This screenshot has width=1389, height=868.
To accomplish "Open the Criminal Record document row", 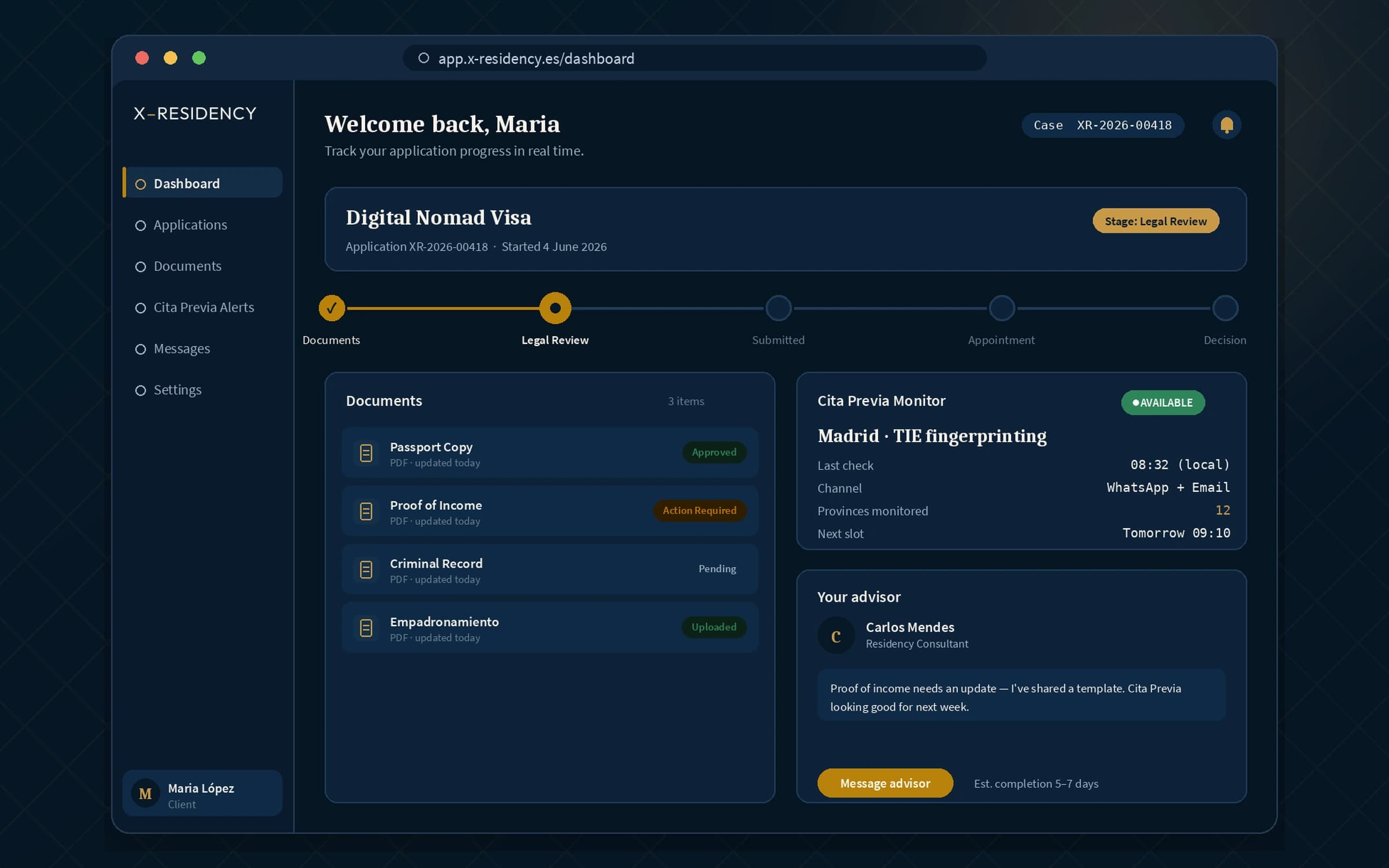I will [x=550, y=569].
